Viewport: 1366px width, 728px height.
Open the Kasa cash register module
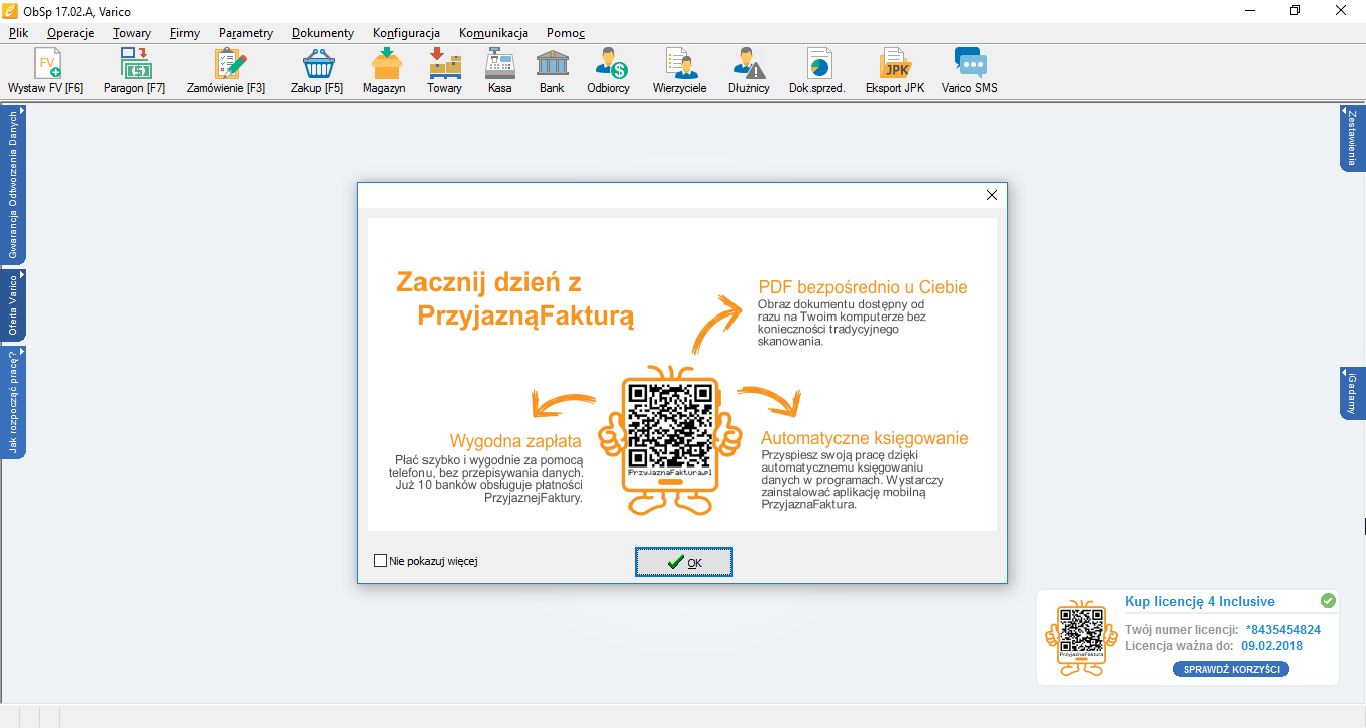[500, 71]
